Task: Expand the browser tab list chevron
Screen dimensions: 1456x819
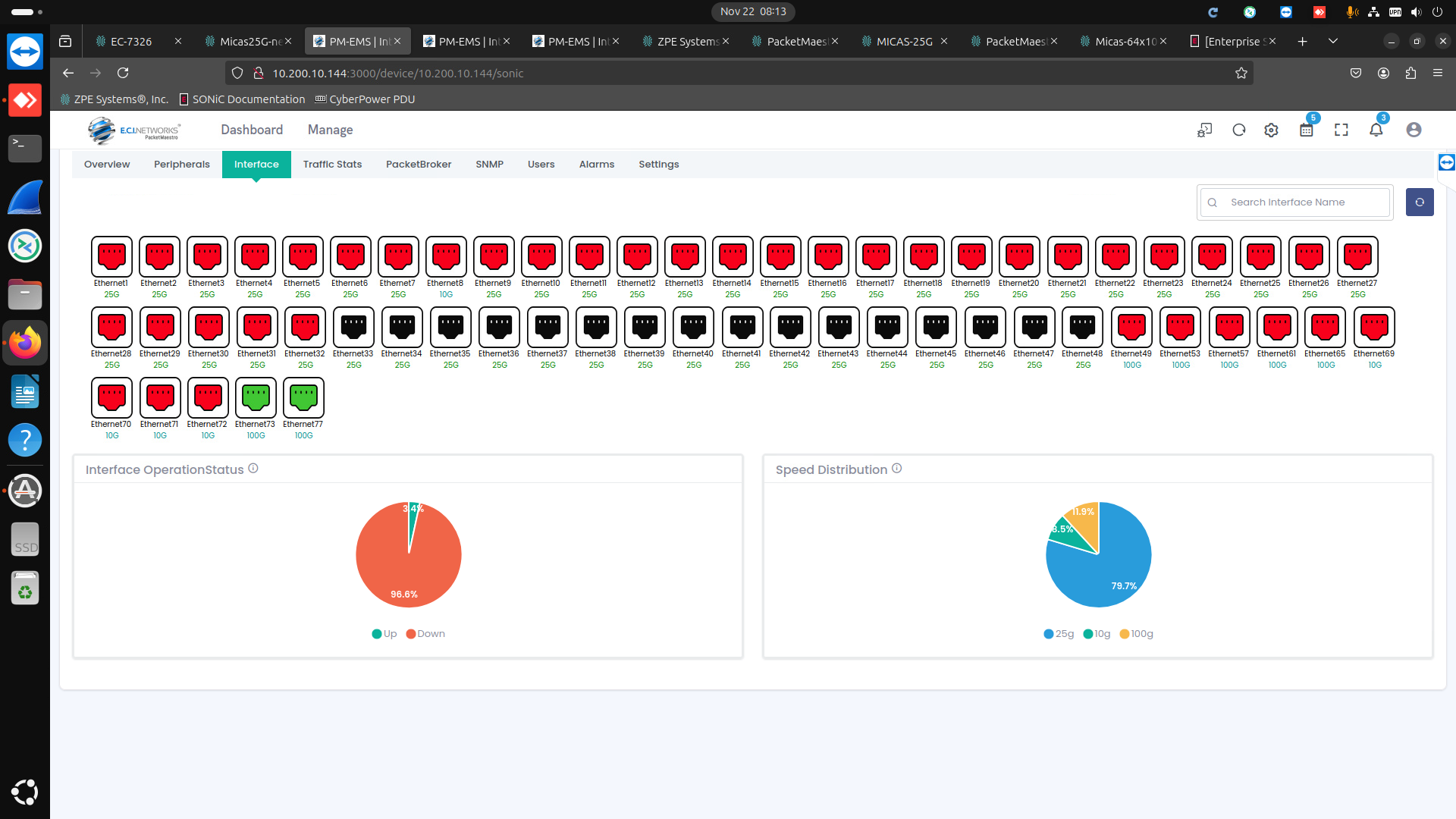Action: 1333,41
